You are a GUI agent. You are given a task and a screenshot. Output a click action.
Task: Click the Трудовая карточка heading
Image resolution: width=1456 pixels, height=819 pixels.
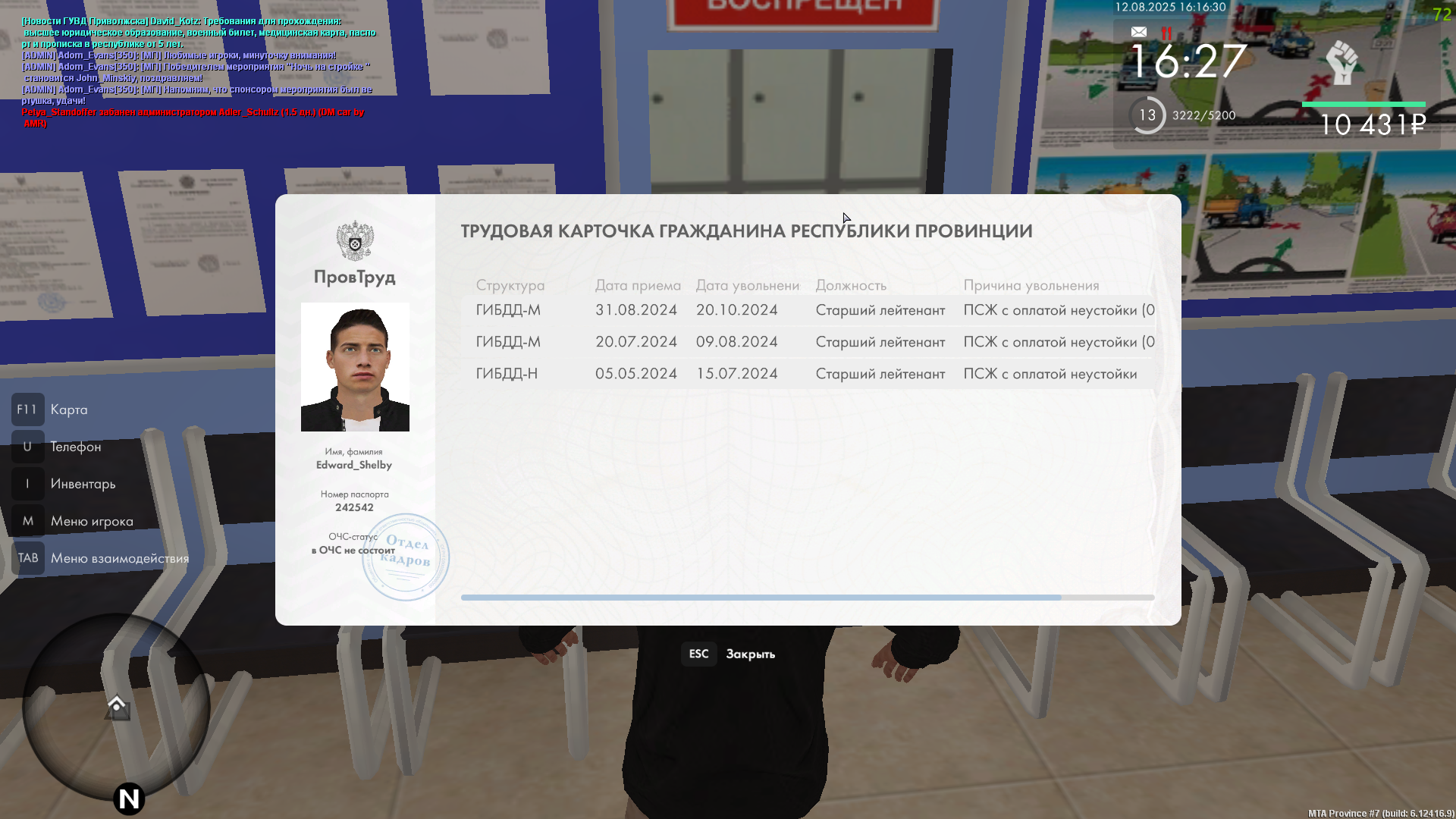tap(747, 231)
